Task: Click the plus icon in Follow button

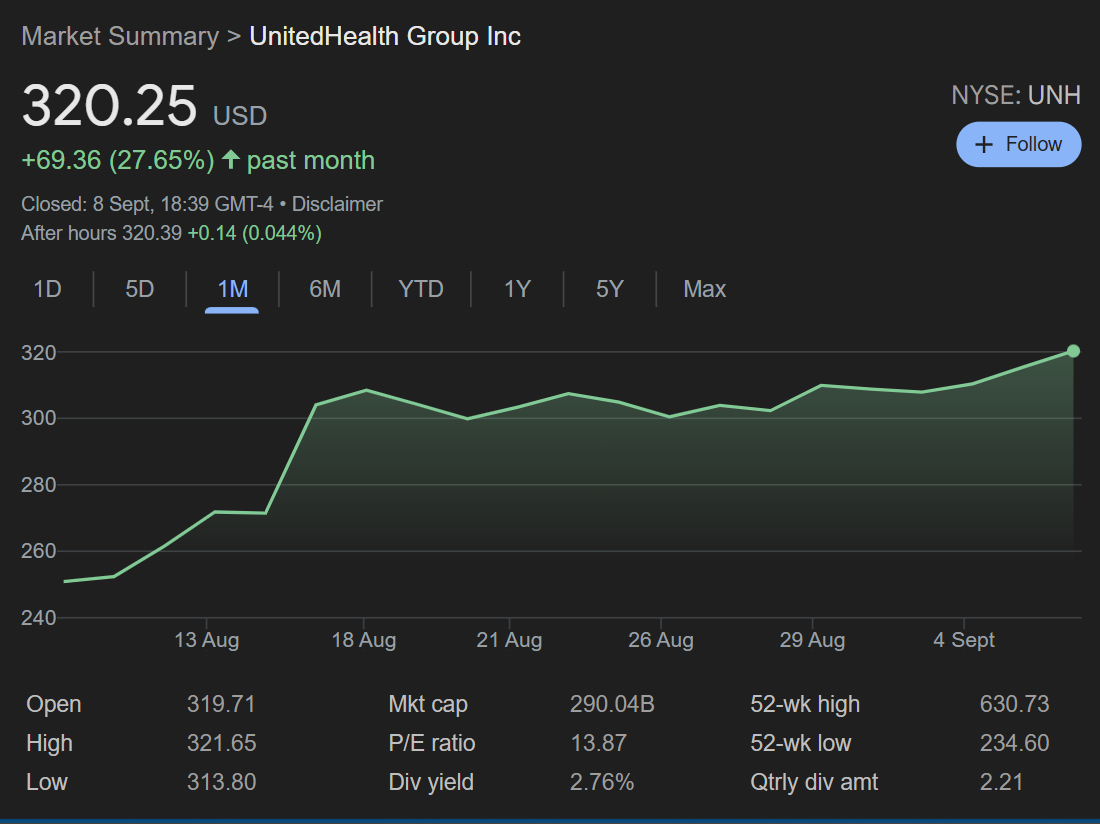Action: [x=984, y=144]
